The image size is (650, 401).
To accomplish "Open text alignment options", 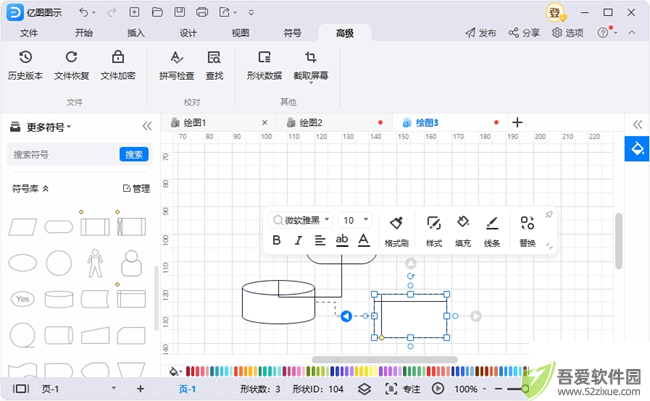I will [x=320, y=240].
